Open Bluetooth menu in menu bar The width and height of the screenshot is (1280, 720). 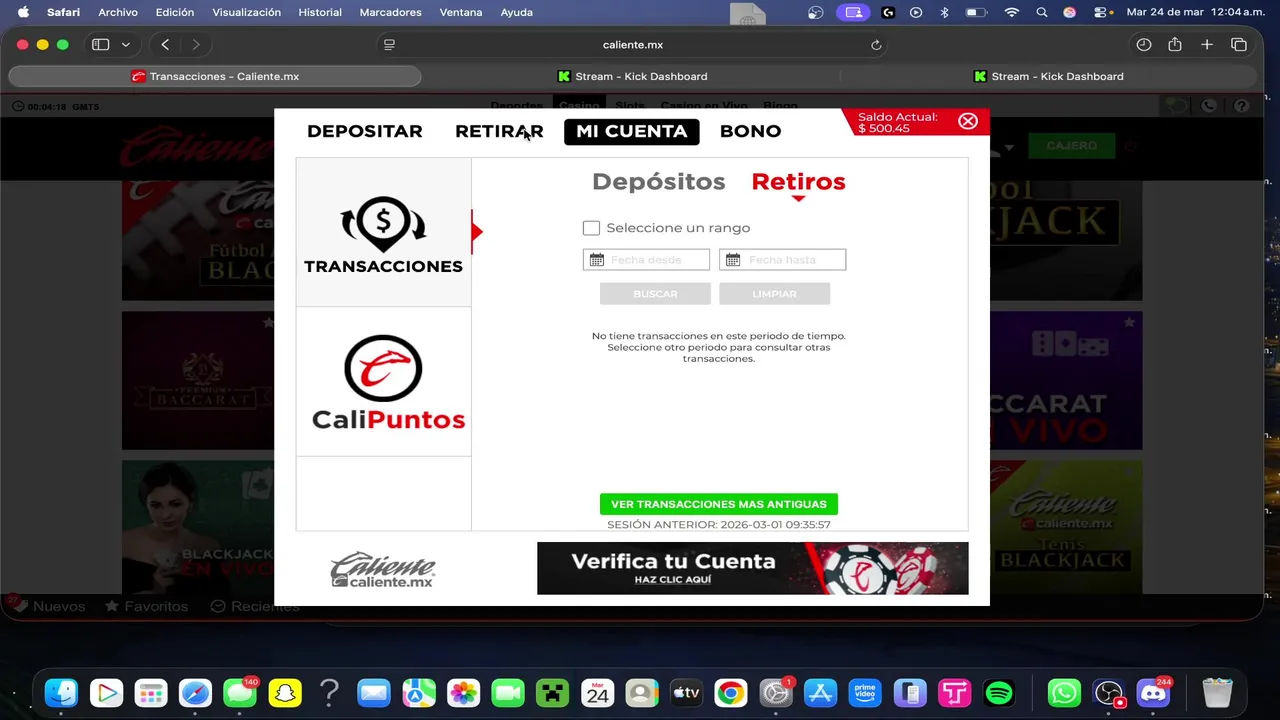(x=944, y=12)
